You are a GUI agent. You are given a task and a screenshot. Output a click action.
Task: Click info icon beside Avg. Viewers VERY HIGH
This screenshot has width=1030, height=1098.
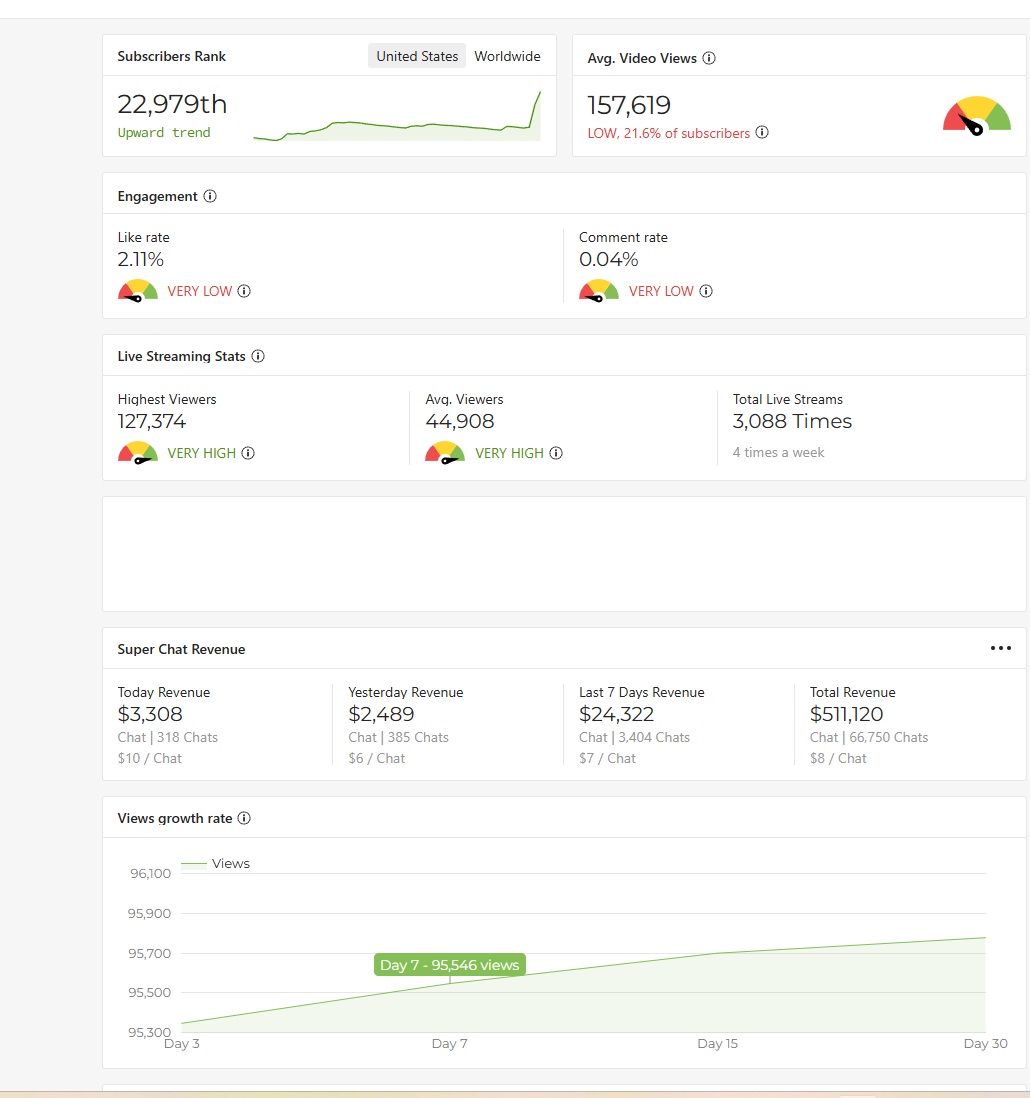click(x=556, y=453)
